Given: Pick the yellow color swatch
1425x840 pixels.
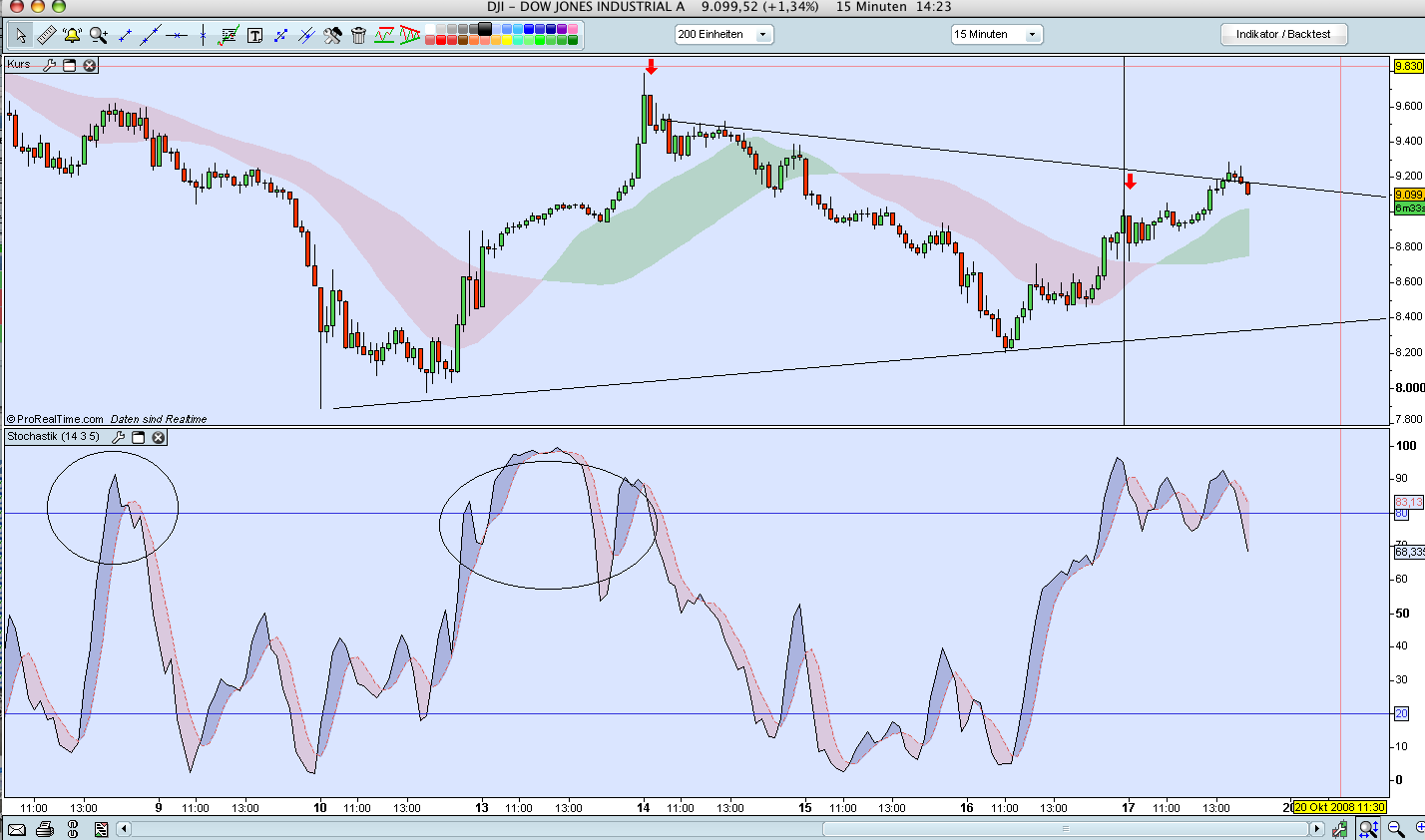Looking at the screenshot, I should click(506, 41).
